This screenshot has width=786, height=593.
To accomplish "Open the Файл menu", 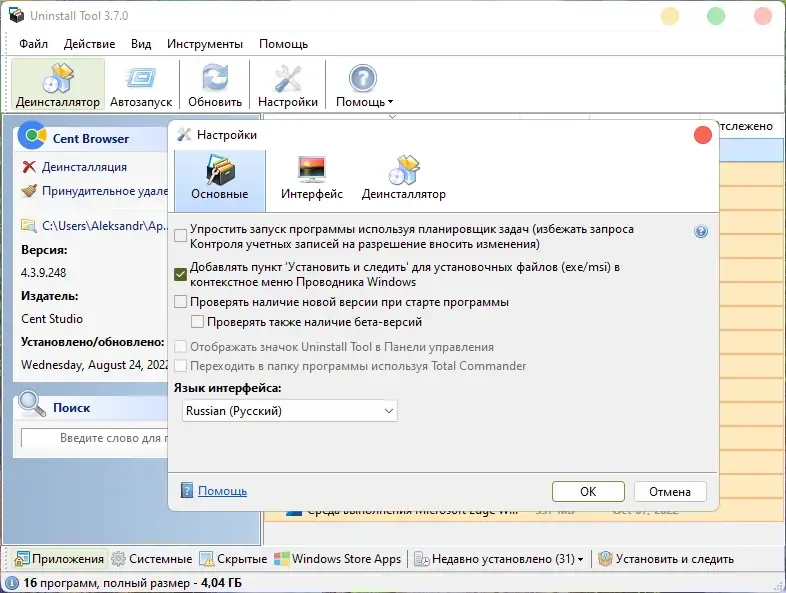I will 34,44.
